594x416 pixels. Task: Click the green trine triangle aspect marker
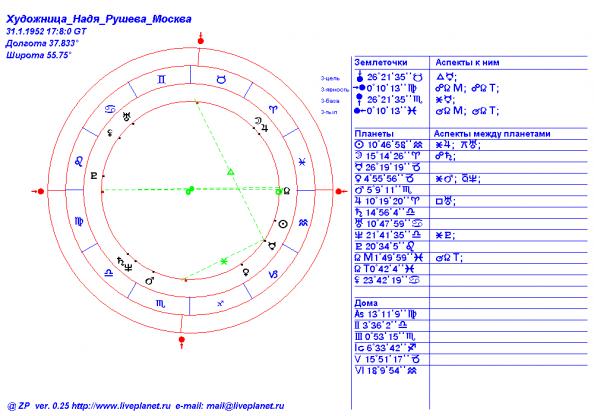(230, 172)
